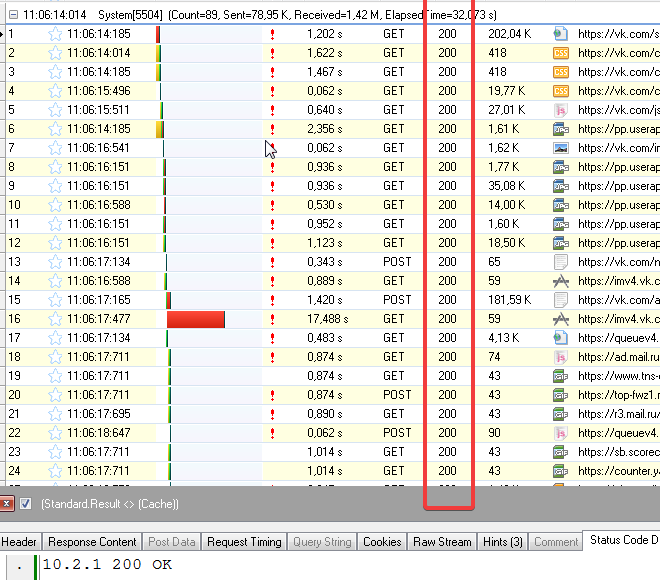Select the long red timing bar on row 16
The width and height of the screenshot is (660, 580).
[x=195, y=319]
